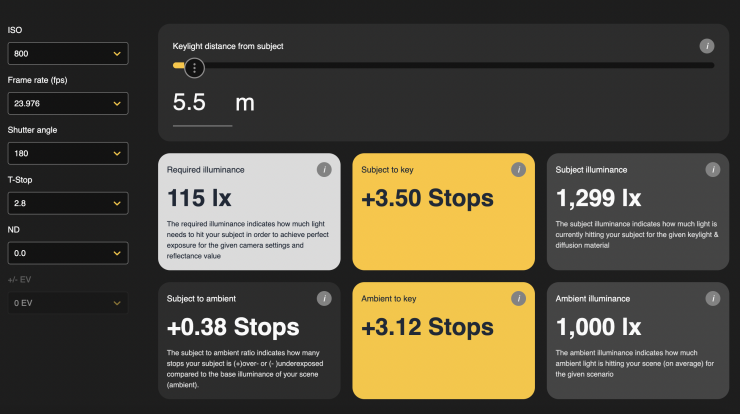The image size is (740, 414).
Task: Open info for Keylight distance from subject
Action: point(707,46)
